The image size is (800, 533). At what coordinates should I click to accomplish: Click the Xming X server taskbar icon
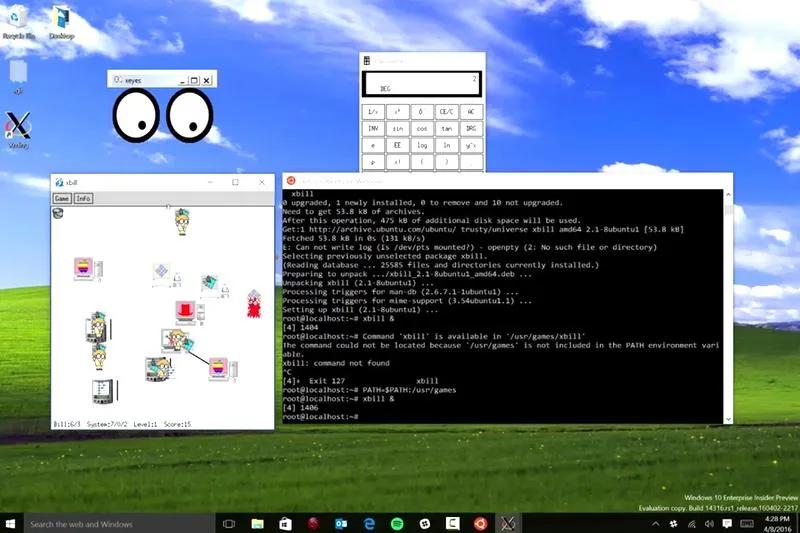click(x=508, y=524)
